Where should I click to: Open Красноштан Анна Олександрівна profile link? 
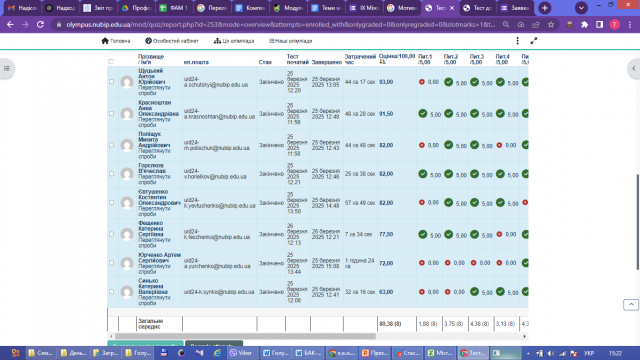[158, 108]
